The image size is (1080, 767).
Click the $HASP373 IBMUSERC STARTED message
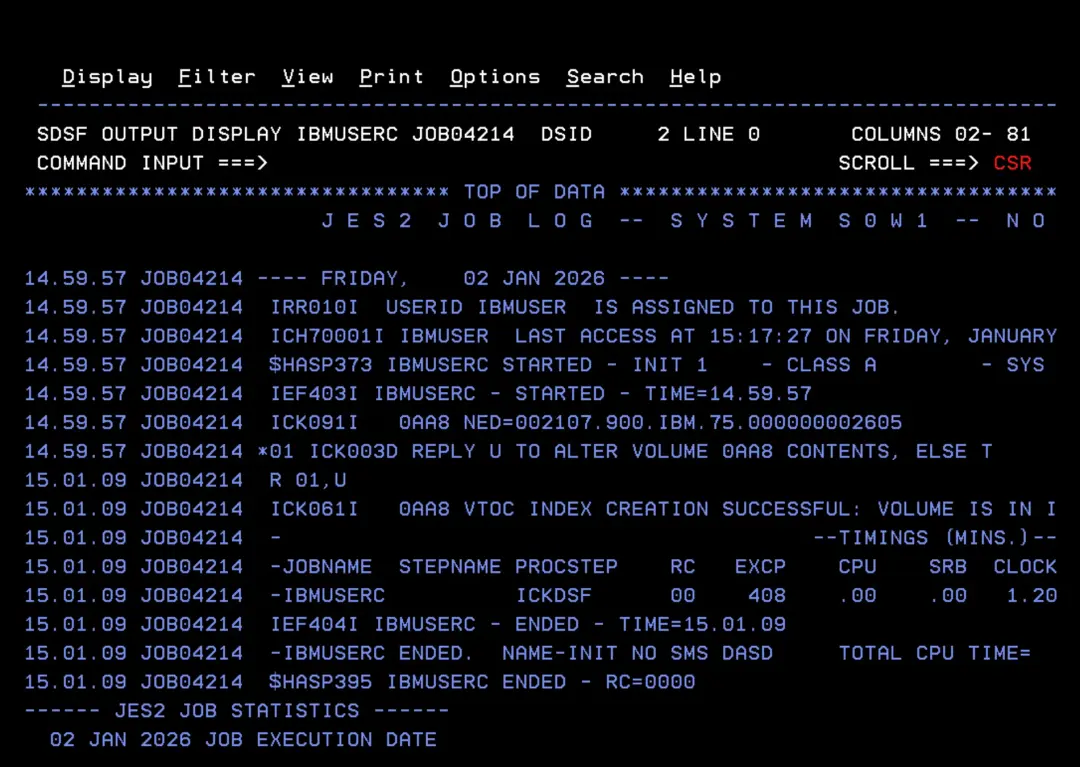[x=657, y=366]
